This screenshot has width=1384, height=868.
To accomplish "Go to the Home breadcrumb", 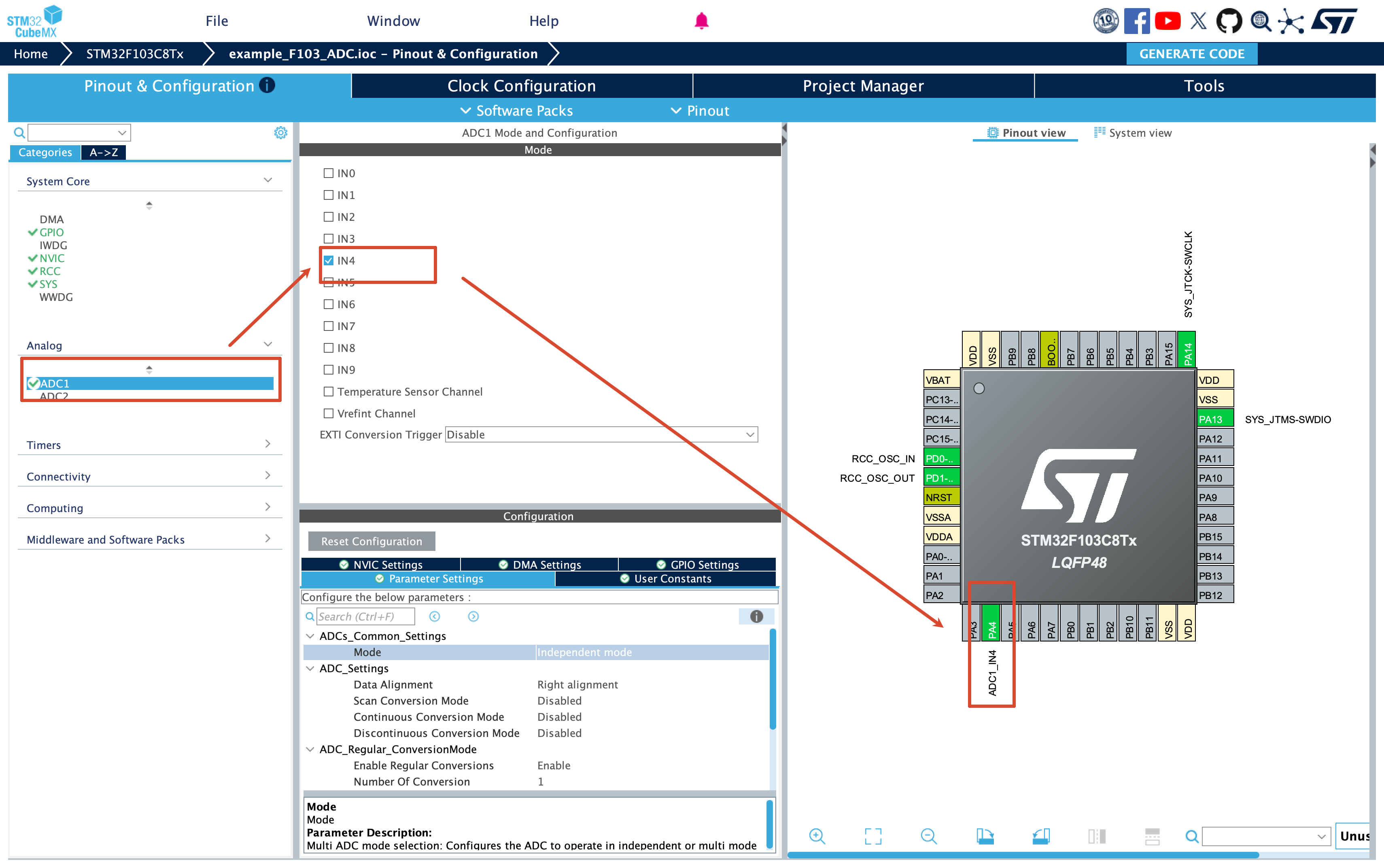I will (30, 54).
